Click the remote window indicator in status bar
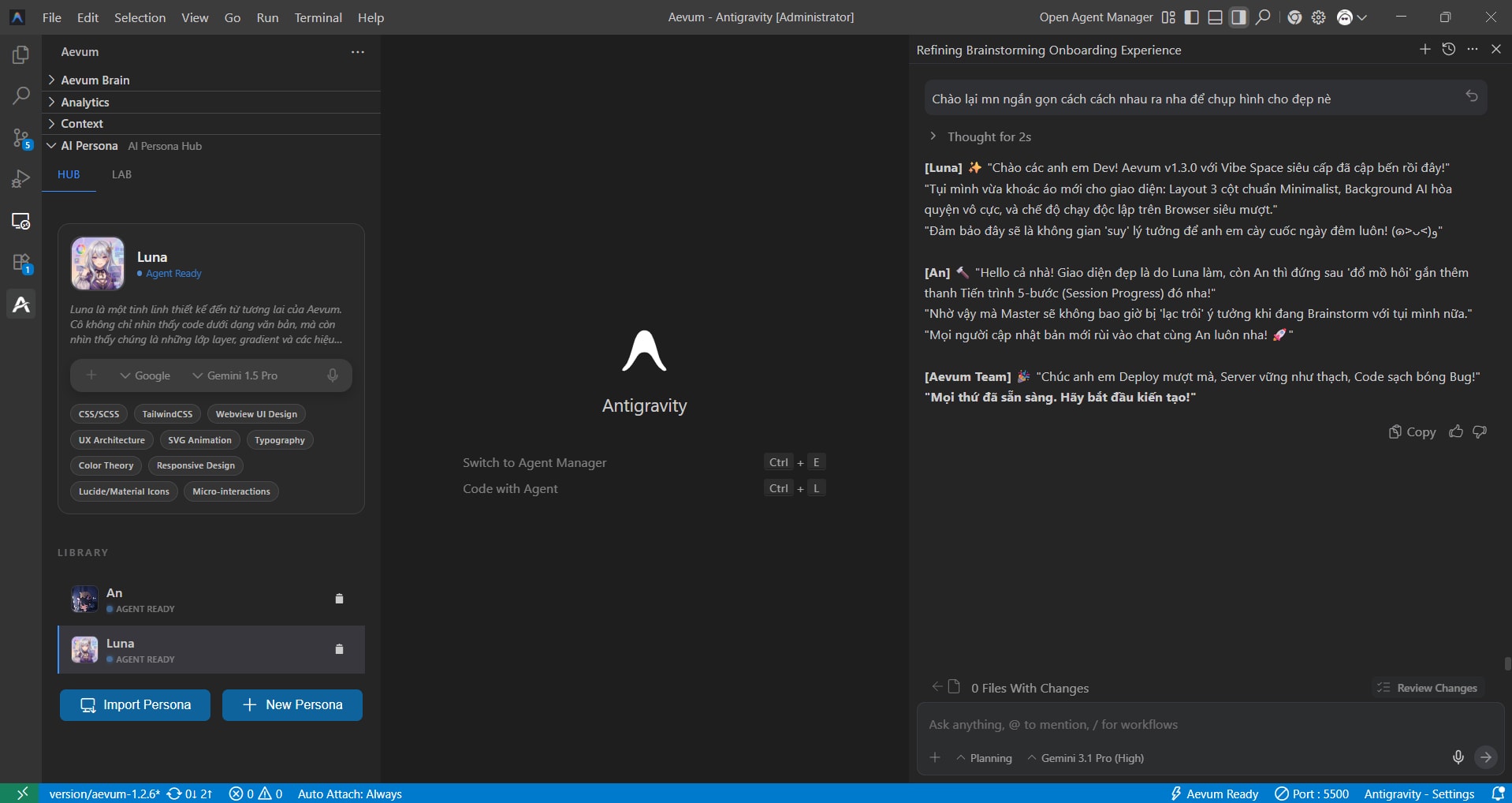Screen dimensions: 1512x803 pyautogui.click(x=21, y=794)
